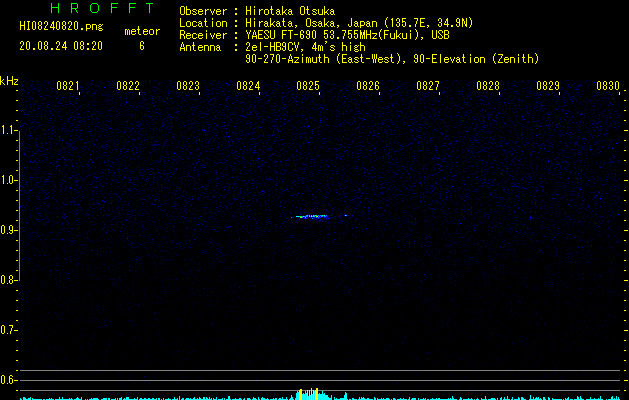The width and height of the screenshot is (629, 400).
Task: Click the 0.9 kHz axis label
Action: (x=8, y=230)
